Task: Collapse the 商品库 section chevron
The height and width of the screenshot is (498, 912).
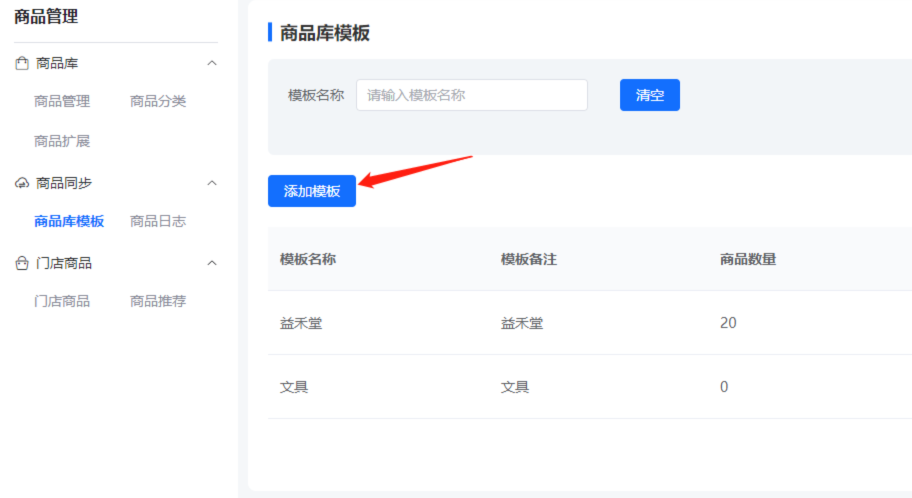Action: pyautogui.click(x=212, y=63)
